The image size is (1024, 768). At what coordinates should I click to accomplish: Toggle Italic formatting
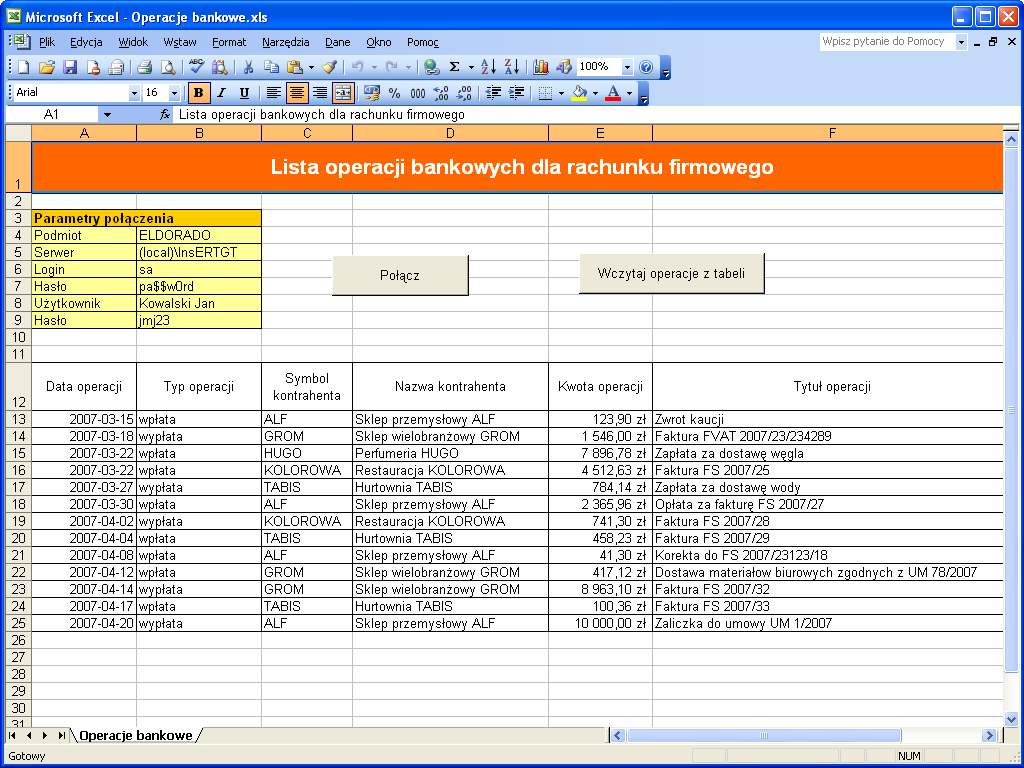pyautogui.click(x=221, y=93)
